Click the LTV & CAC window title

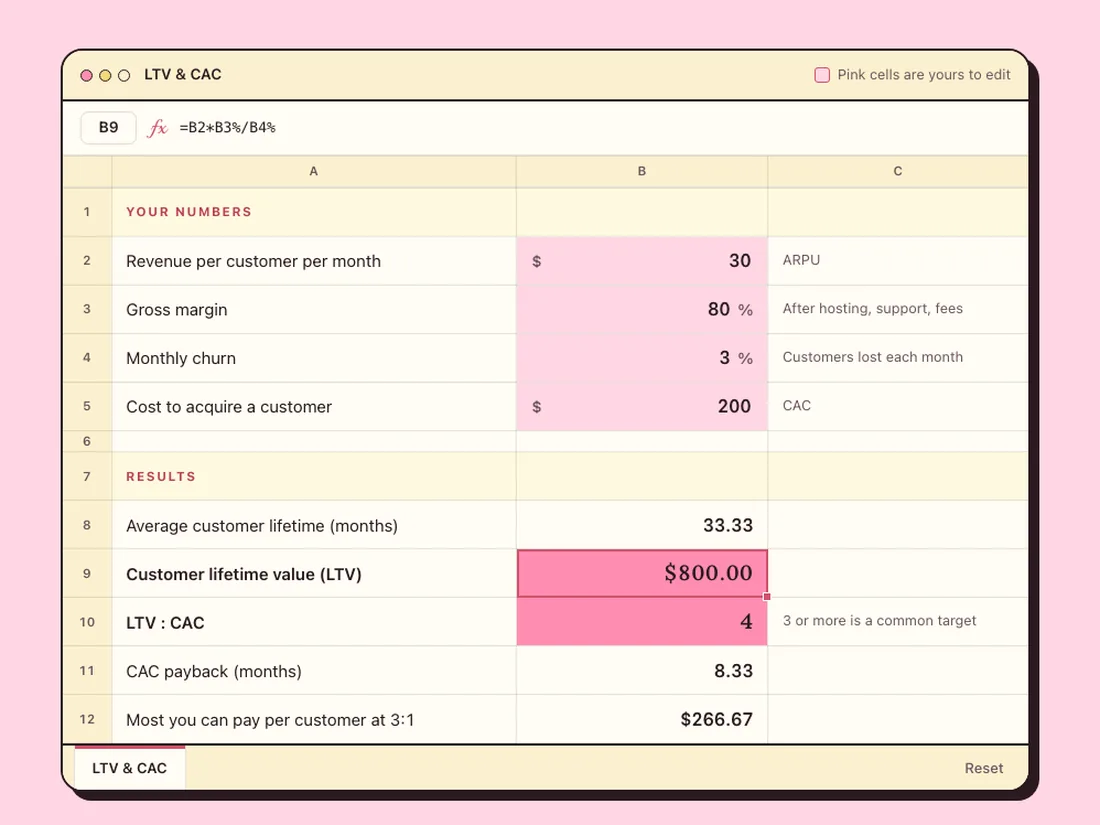[x=182, y=74]
